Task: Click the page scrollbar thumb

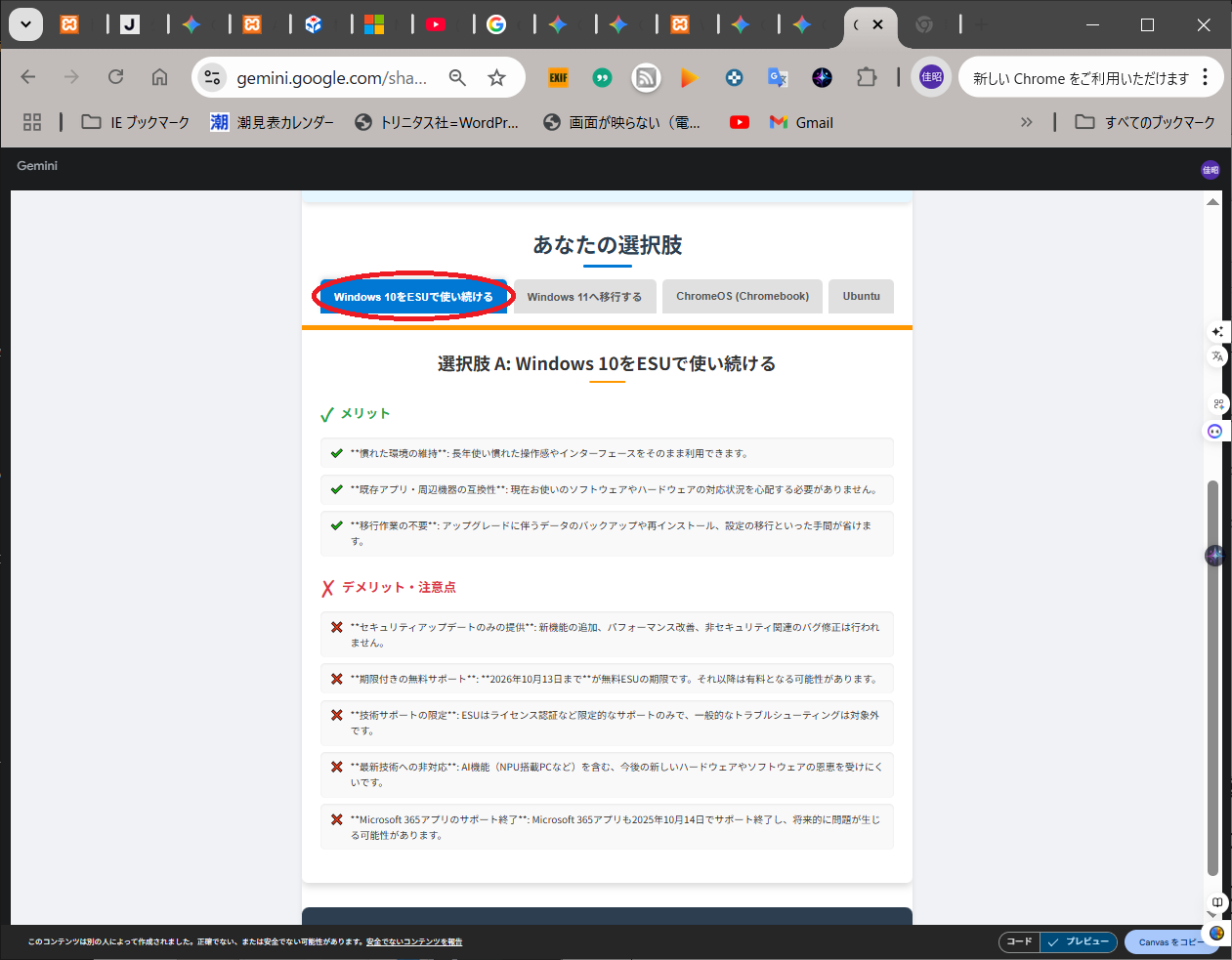Action: (1212, 679)
